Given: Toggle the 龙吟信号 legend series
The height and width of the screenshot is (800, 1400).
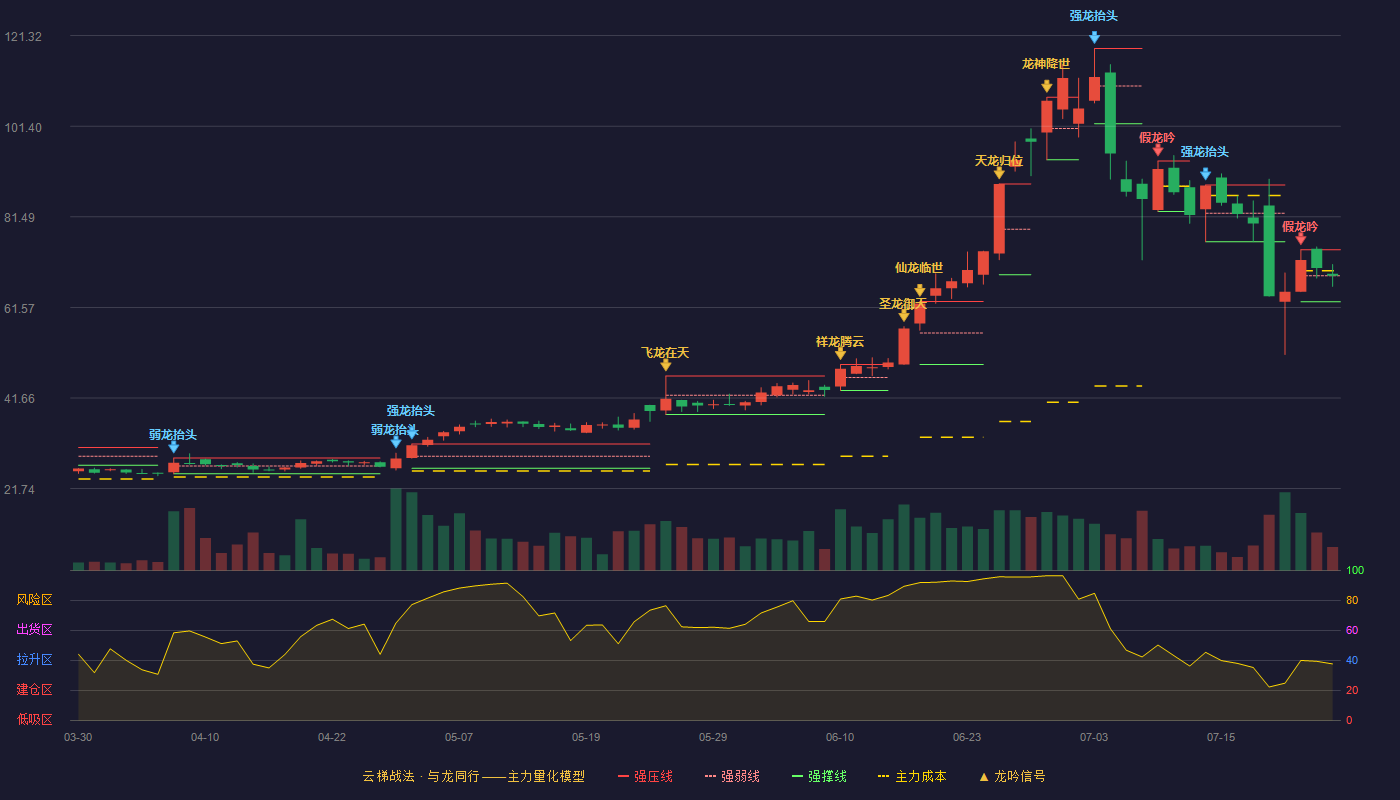Looking at the screenshot, I should (1012, 776).
